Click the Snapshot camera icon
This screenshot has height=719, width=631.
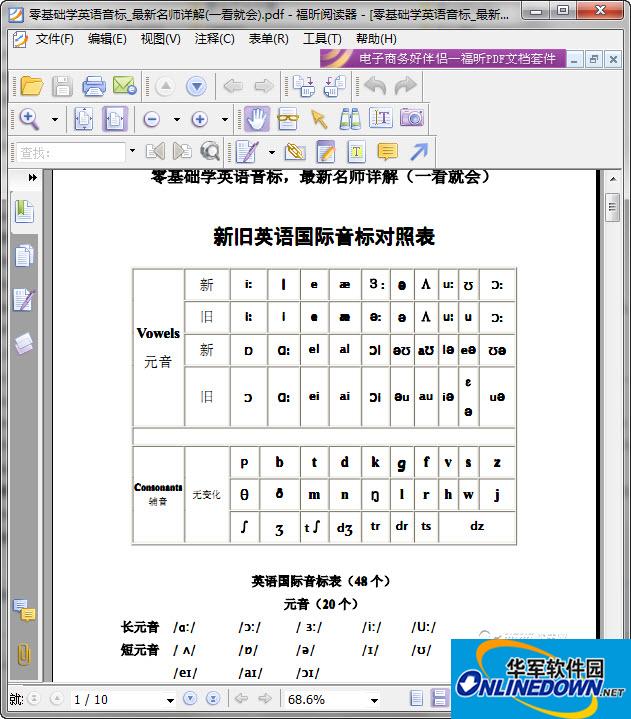[x=412, y=118]
